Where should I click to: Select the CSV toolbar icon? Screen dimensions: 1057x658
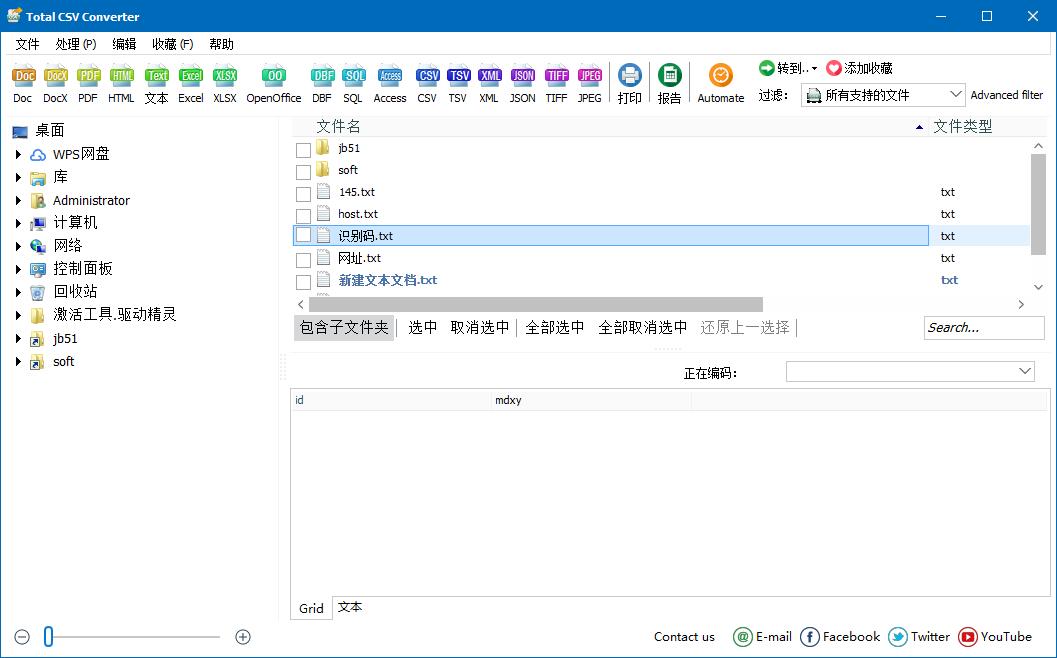[x=427, y=76]
